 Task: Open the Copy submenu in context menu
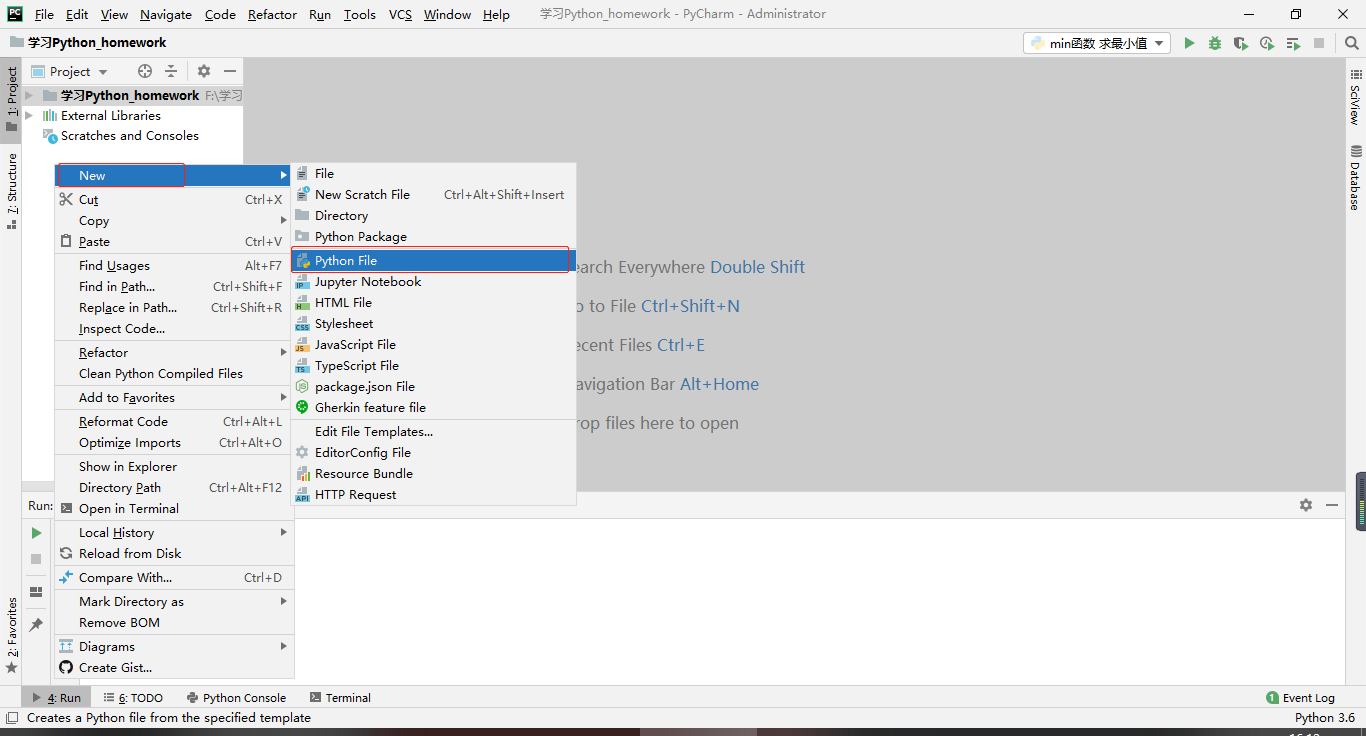(174, 221)
